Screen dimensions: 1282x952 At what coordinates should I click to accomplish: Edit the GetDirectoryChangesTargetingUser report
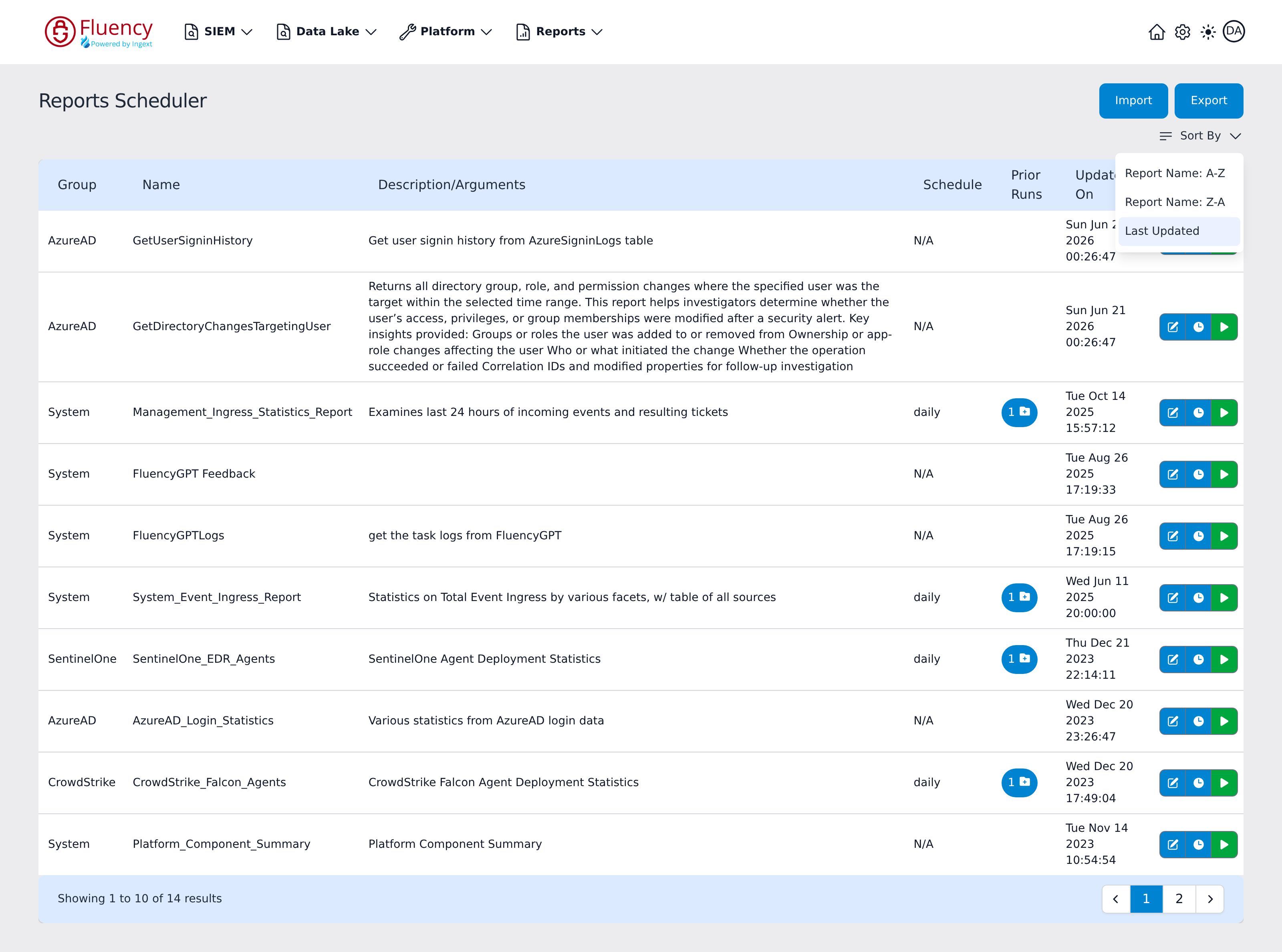tap(1173, 327)
